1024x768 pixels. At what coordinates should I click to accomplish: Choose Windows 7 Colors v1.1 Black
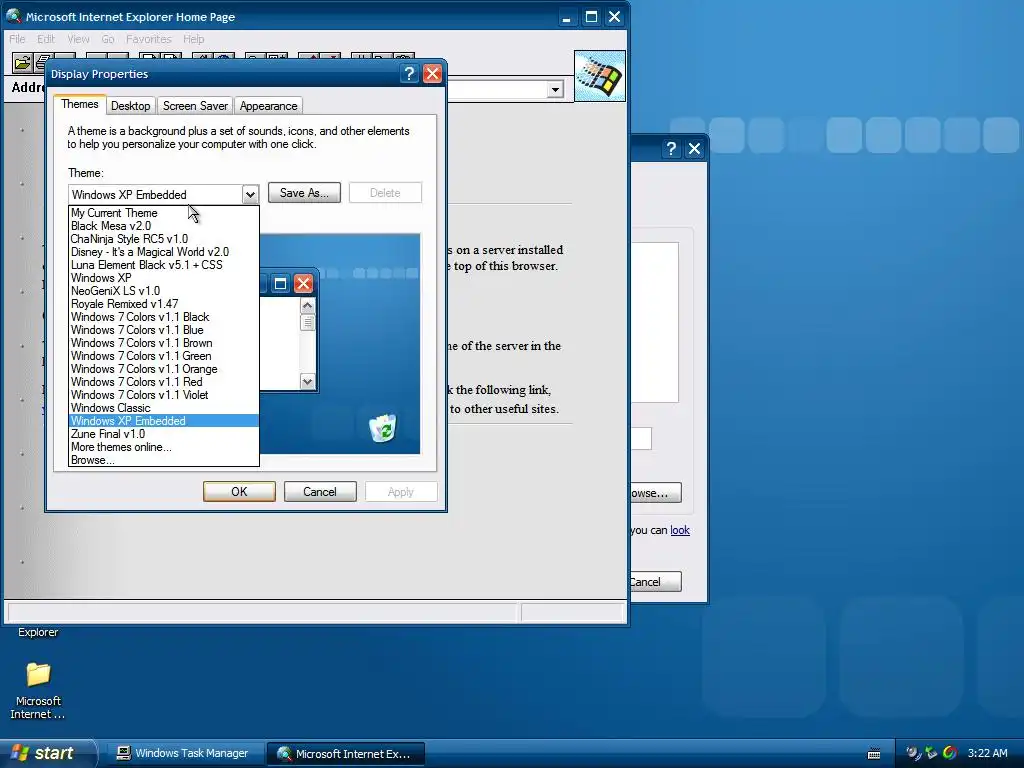coord(164,317)
